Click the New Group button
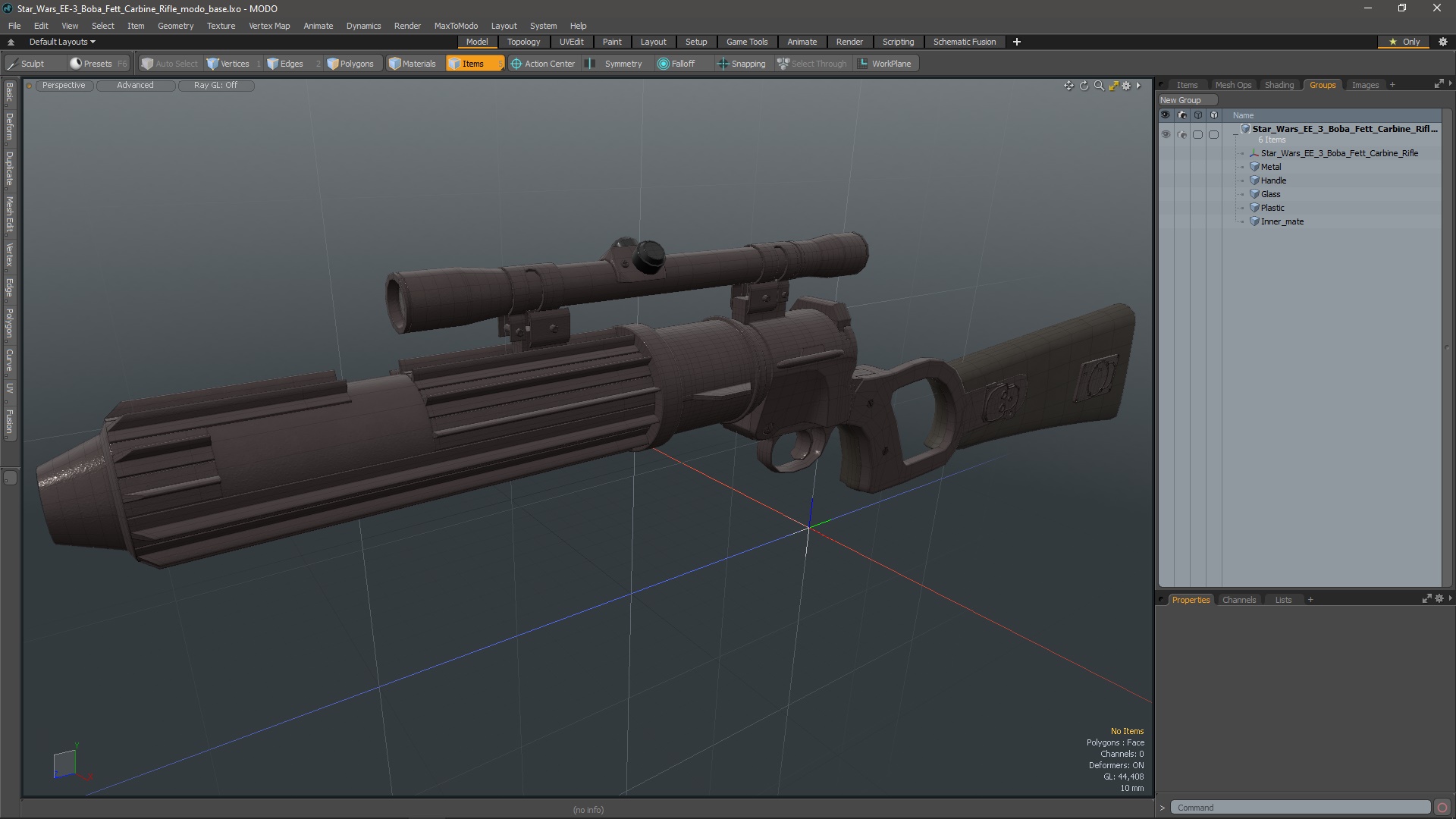 1187,100
